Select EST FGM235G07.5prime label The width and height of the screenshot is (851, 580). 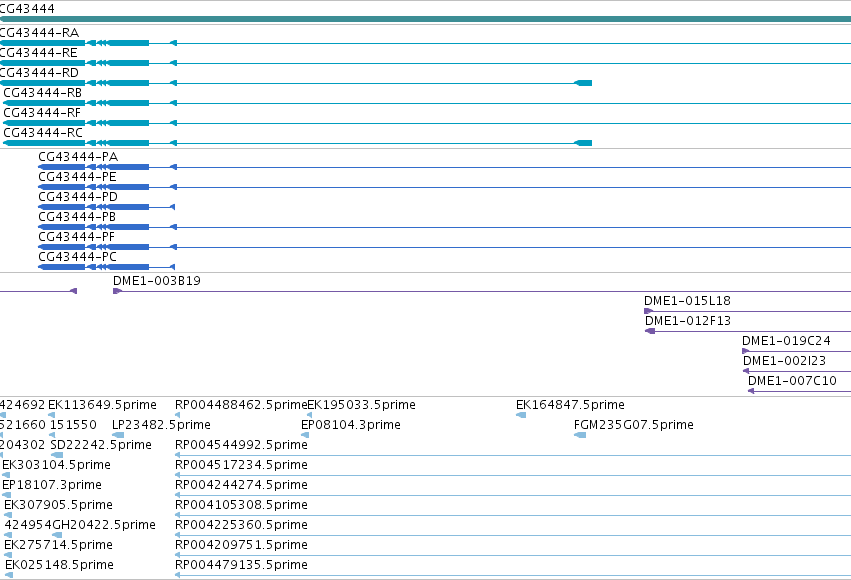(634, 425)
